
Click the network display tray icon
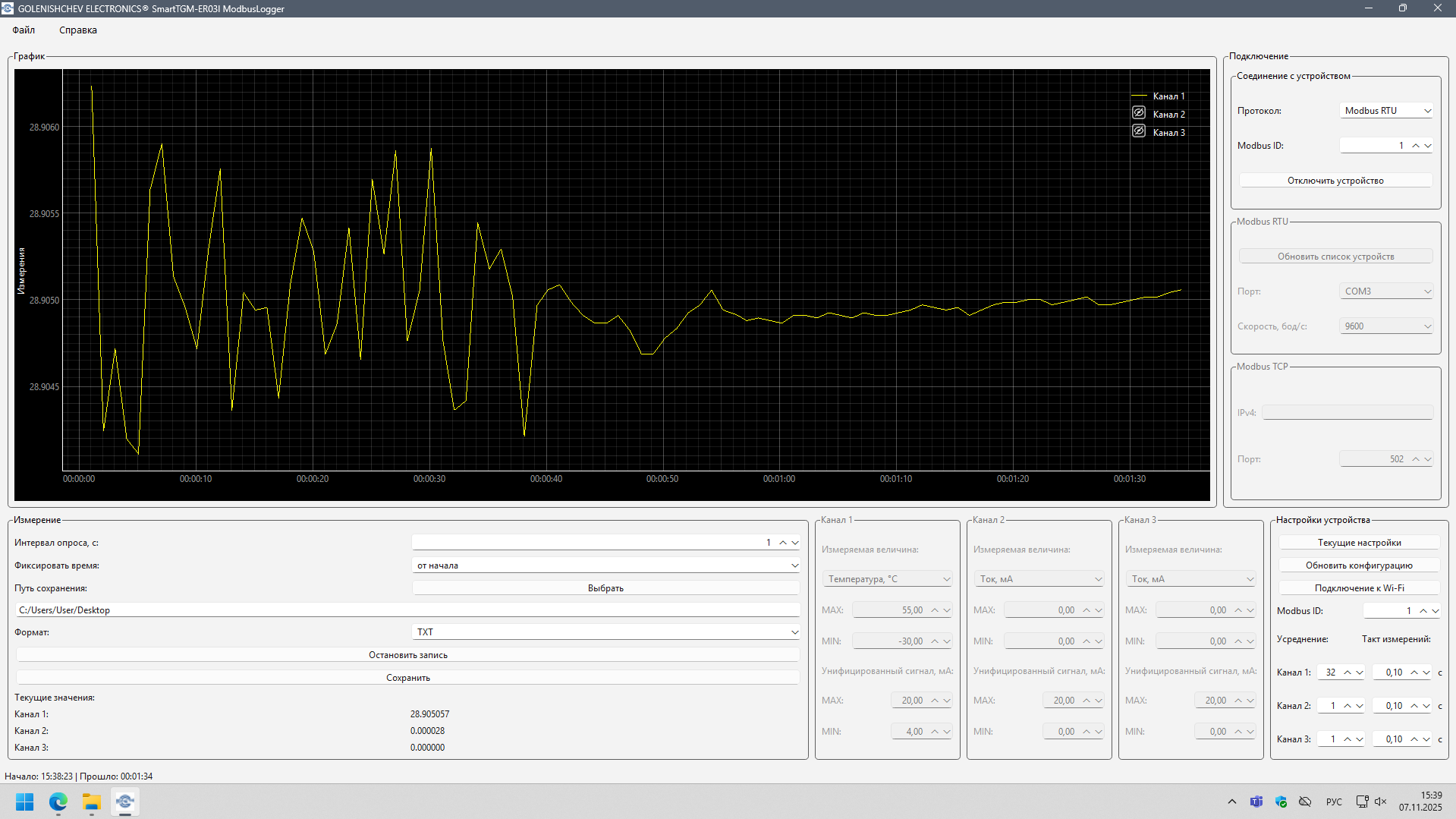pyautogui.click(x=1362, y=802)
